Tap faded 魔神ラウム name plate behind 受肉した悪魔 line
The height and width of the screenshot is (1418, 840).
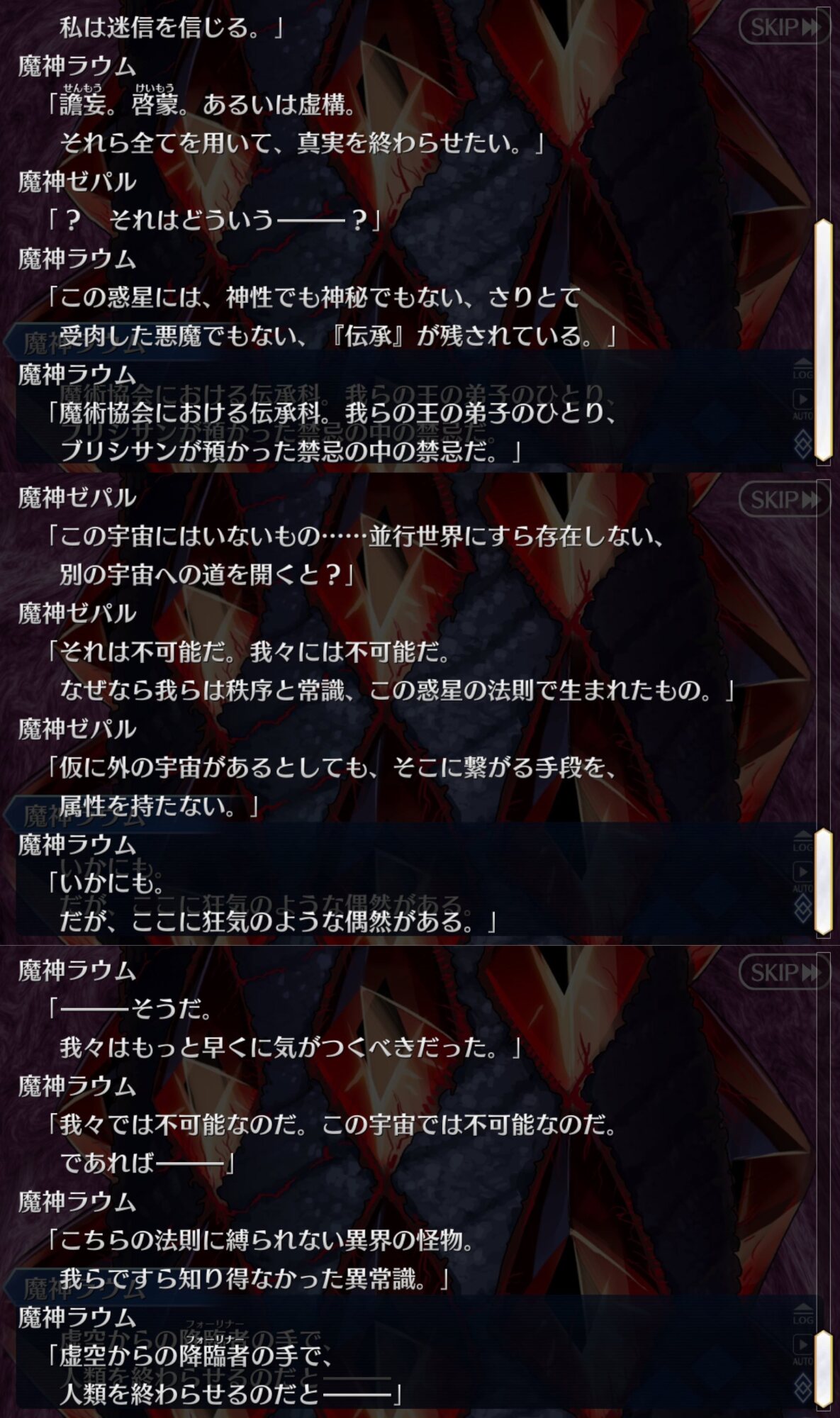click(x=85, y=342)
